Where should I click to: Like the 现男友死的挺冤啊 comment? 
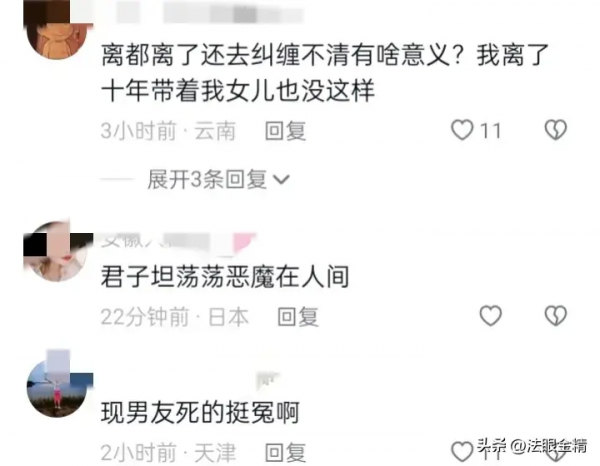tap(462, 451)
